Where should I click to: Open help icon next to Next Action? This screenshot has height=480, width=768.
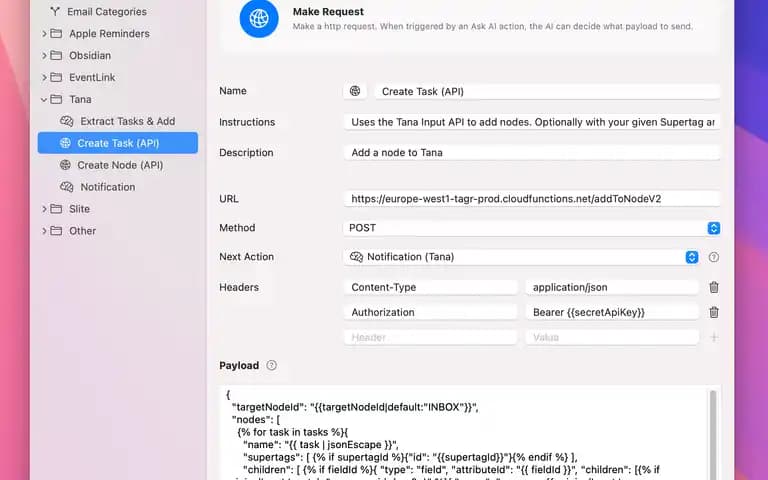coord(714,257)
